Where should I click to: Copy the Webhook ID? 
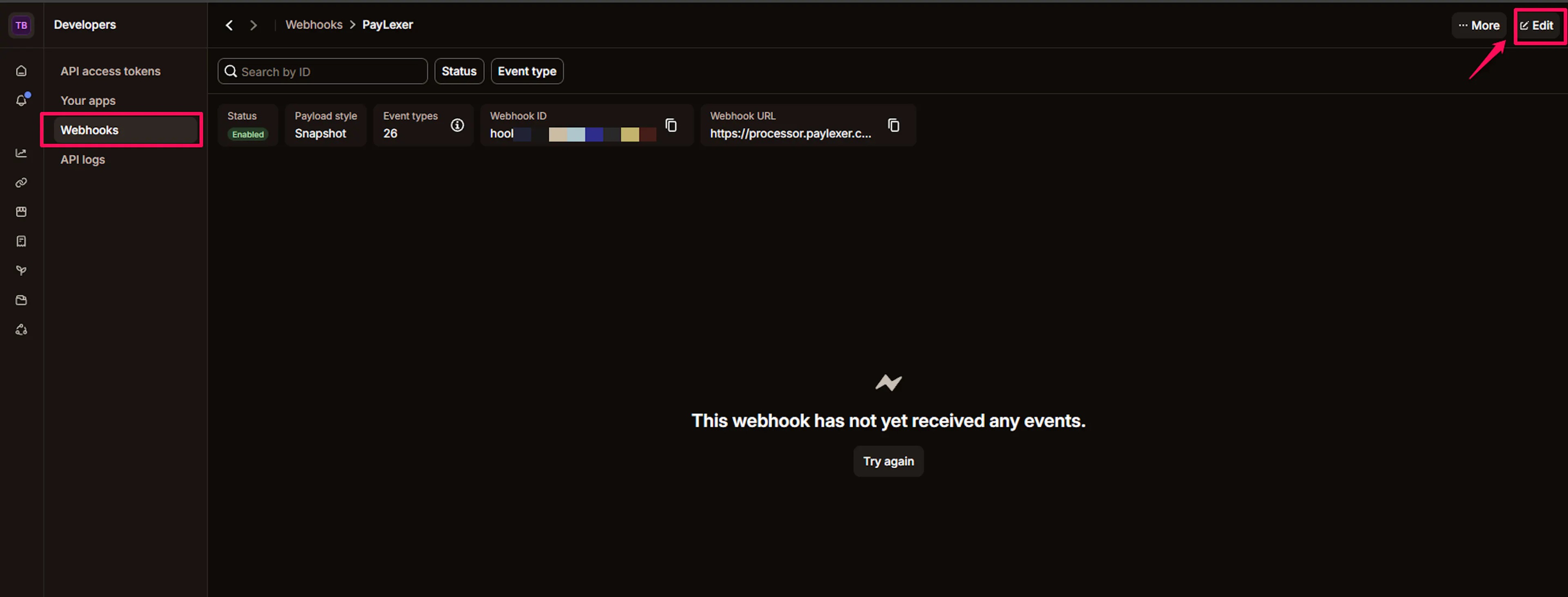(671, 125)
